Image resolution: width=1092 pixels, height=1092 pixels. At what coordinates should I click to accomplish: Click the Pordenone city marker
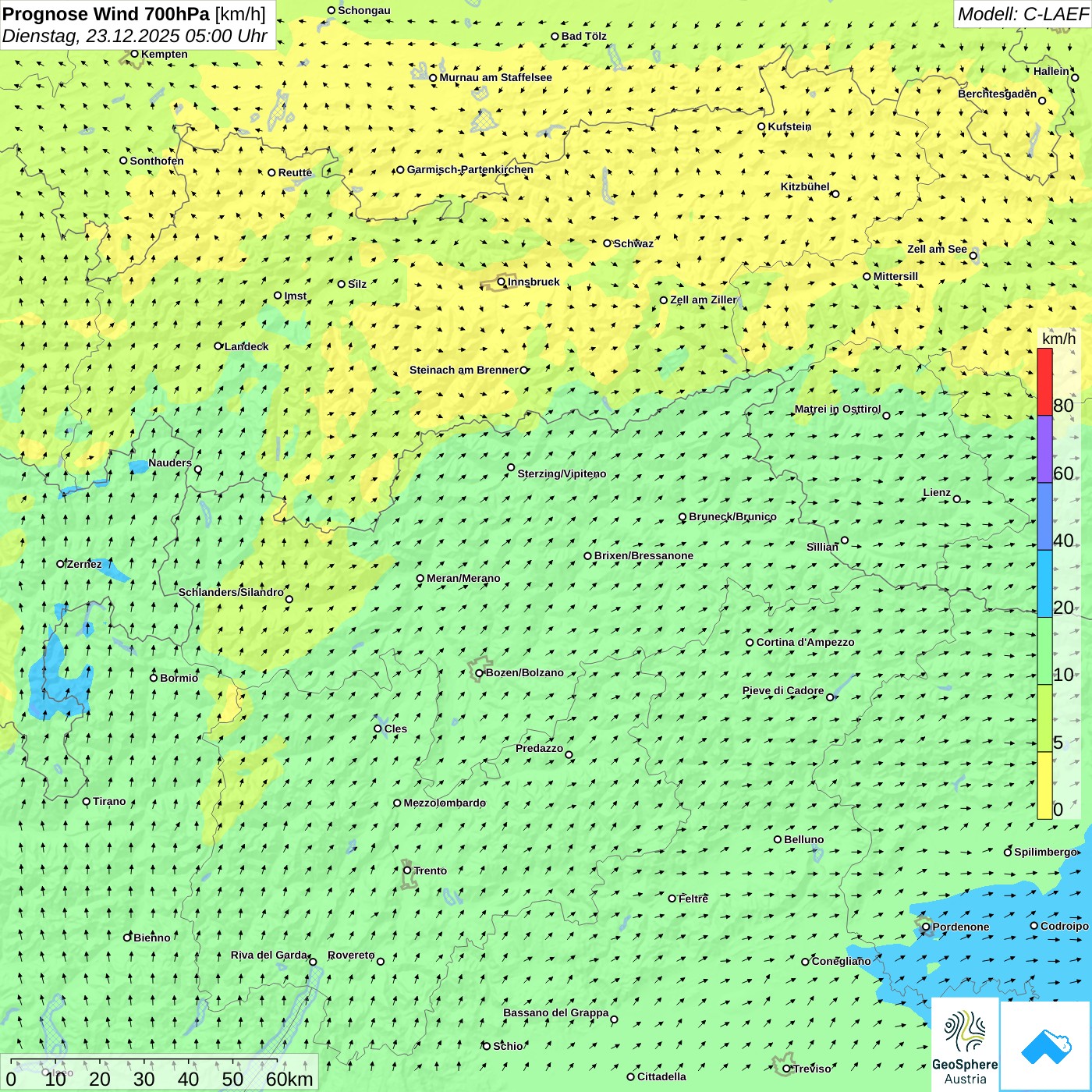[x=926, y=927]
